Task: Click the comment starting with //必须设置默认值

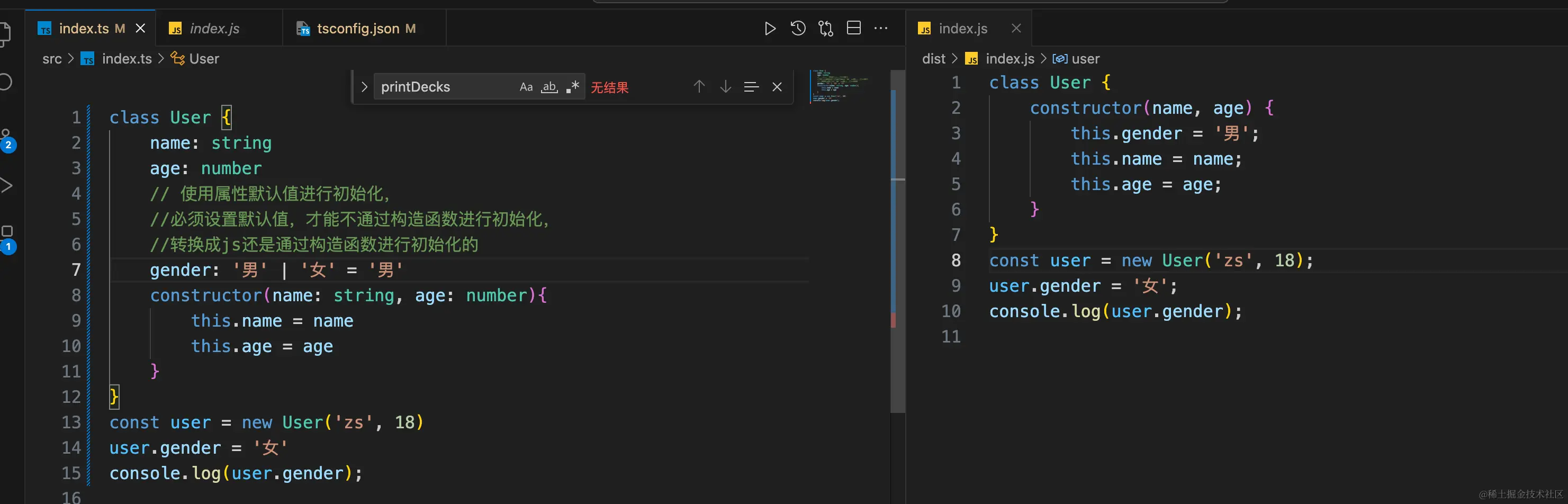Action: click(x=350, y=219)
